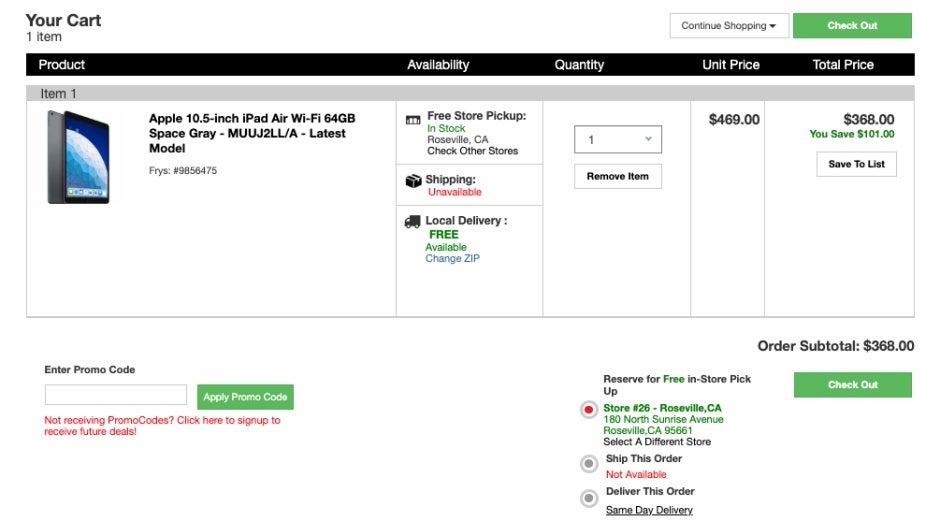
Task: Click the Save To List button
Action: pos(856,164)
